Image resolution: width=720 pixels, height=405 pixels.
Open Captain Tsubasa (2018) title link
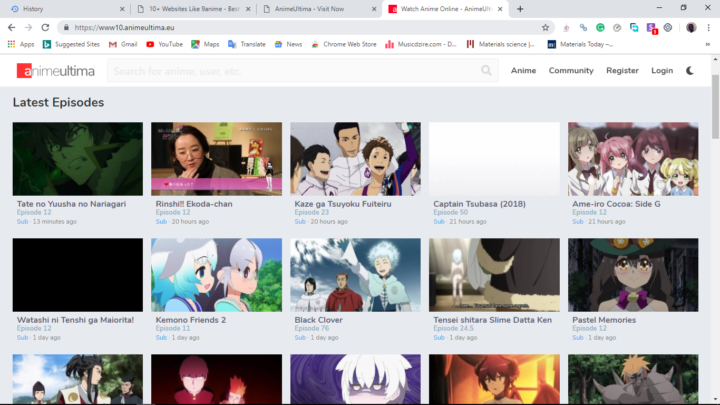pos(479,204)
